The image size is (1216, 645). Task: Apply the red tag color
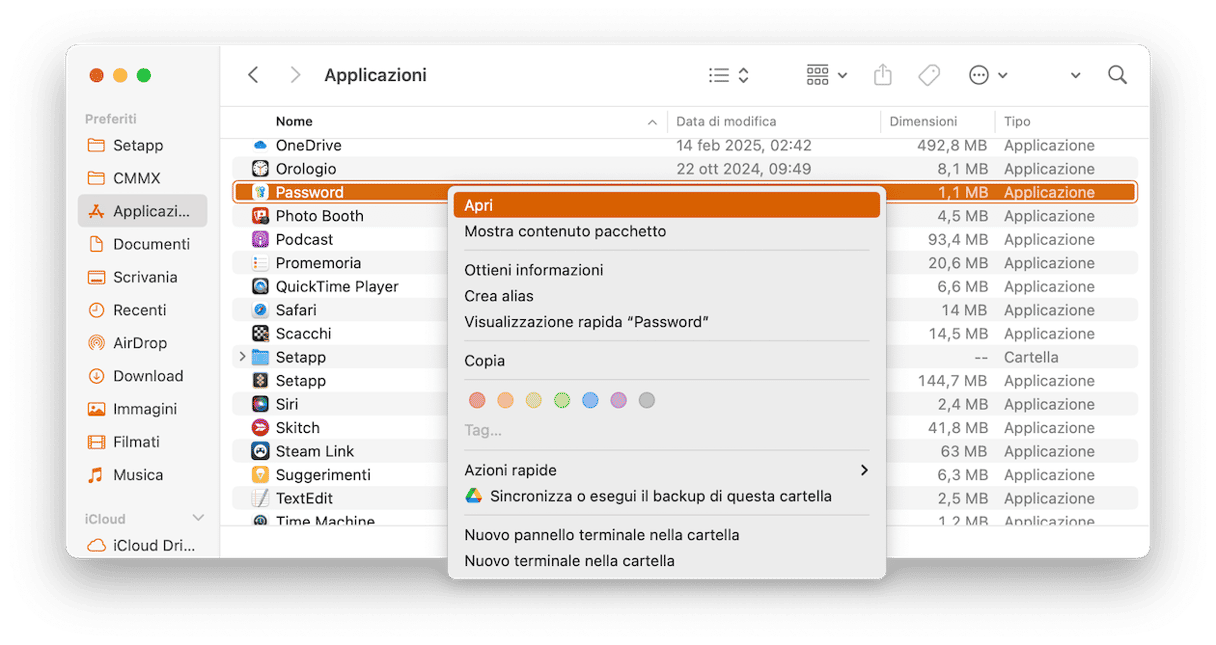coord(477,400)
